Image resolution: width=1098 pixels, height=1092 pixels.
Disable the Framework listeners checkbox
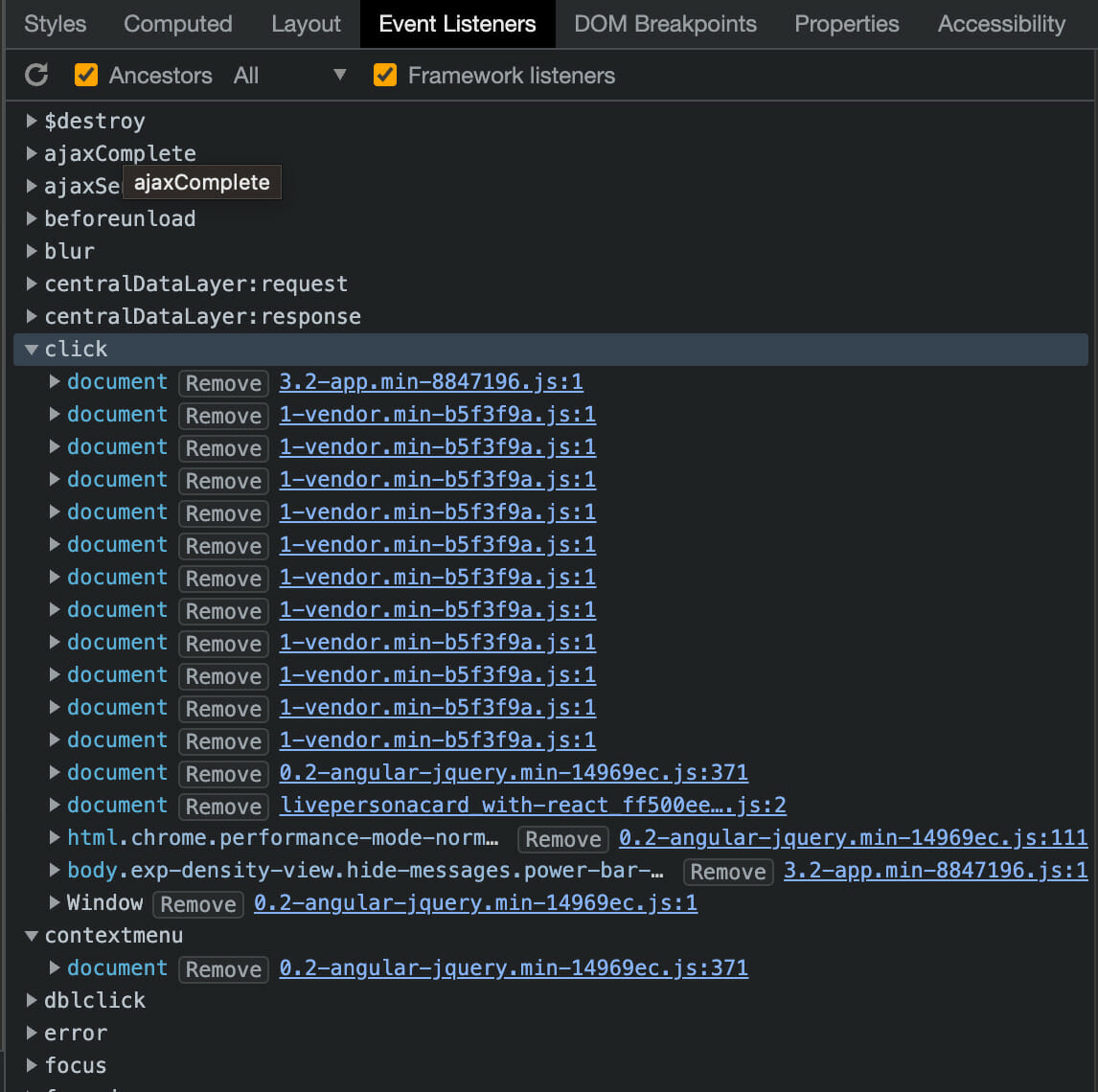[385, 75]
